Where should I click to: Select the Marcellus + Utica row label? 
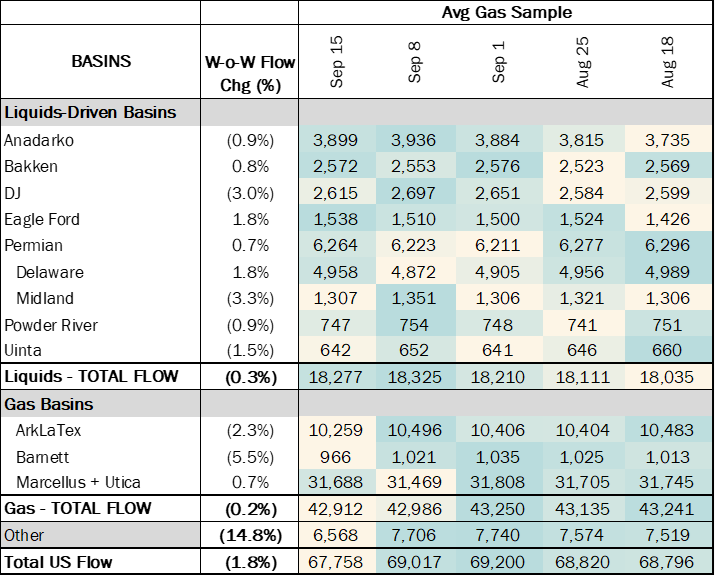tap(78, 482)
